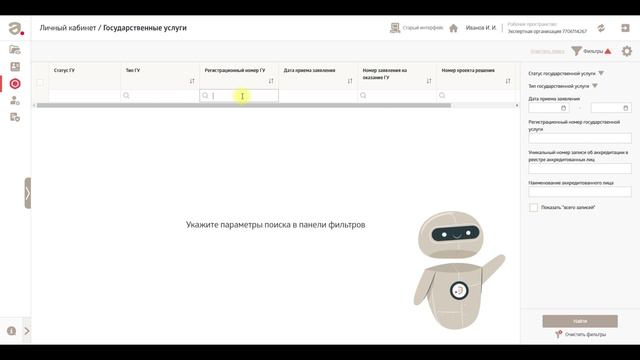Image resolution: width=640 pixels, height=360 pixels.
Task: Open the folder icon in the left sidebar
Action: click(x=15, y=49)
